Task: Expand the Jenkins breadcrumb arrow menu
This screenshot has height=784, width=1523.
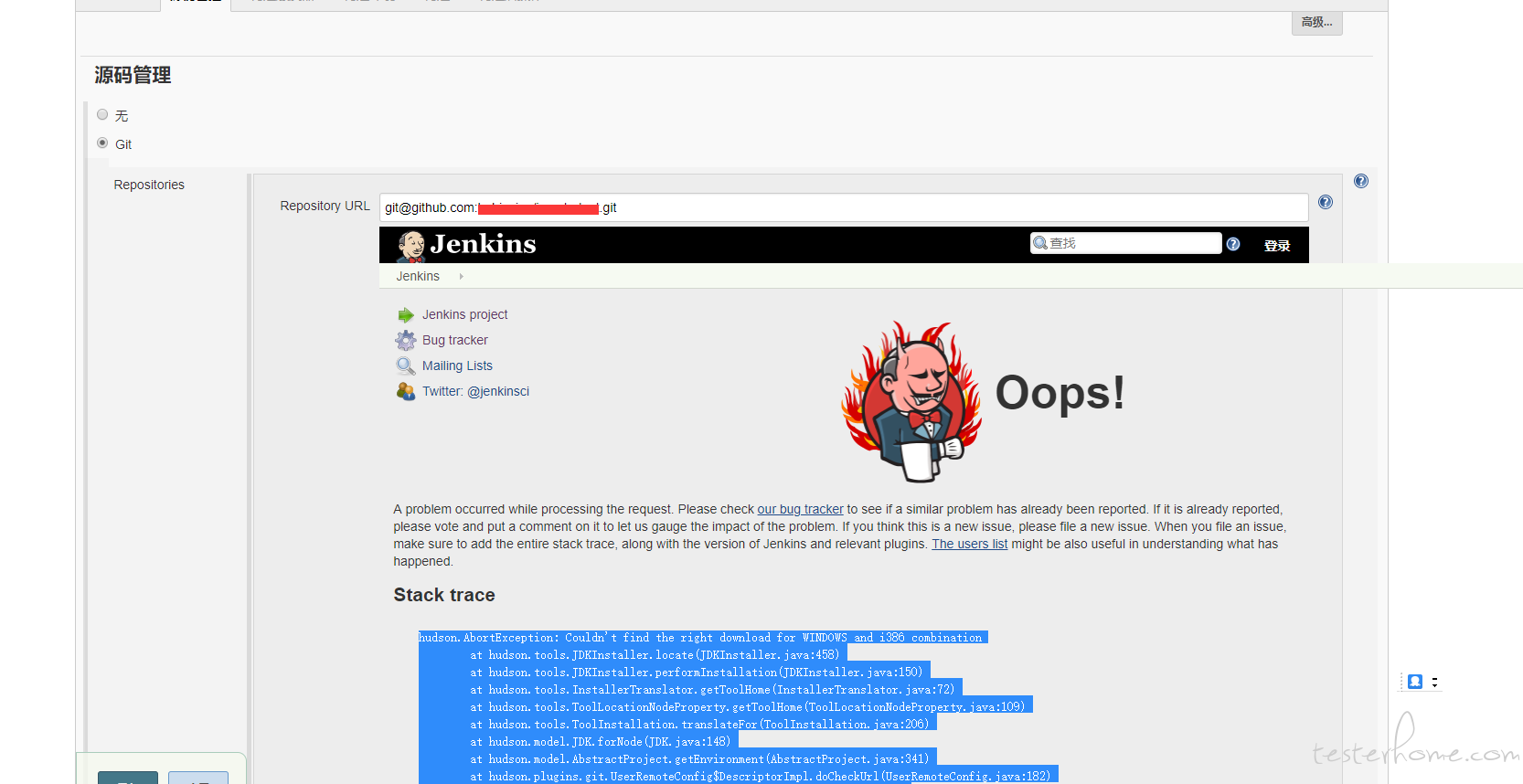Action: tap(462, 277)
